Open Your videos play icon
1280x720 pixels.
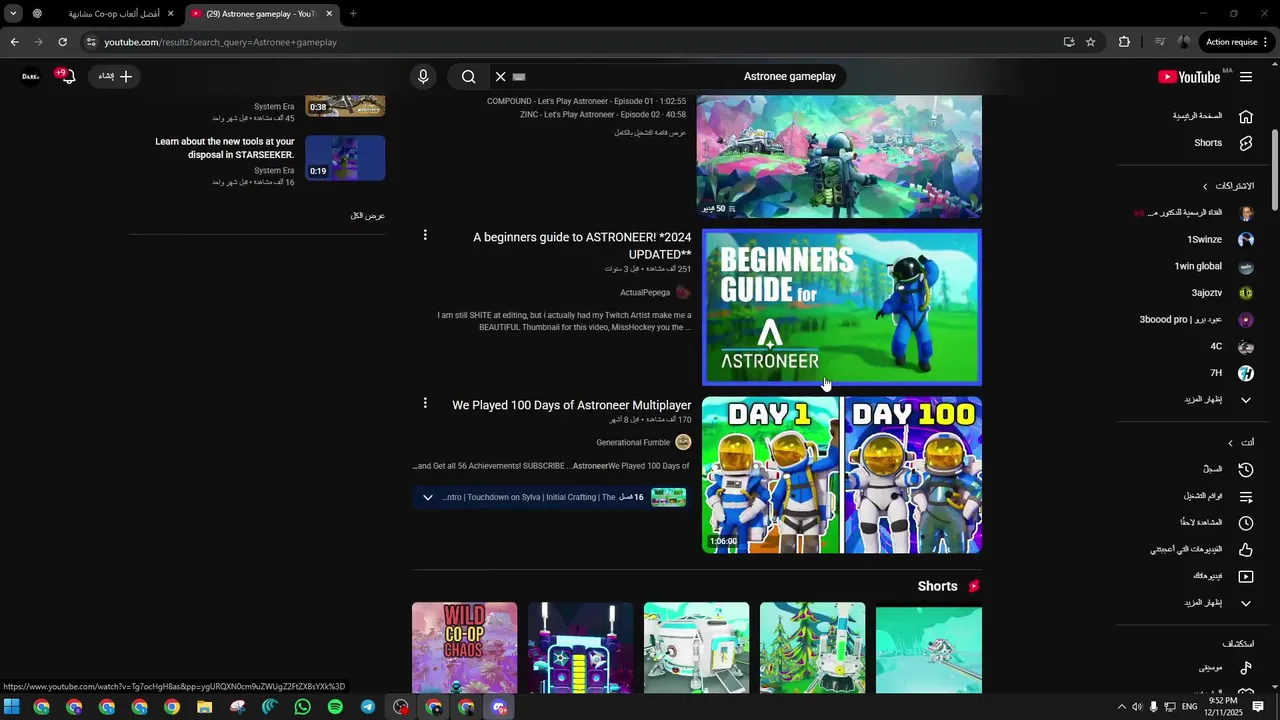click(x=1246, y=576)
